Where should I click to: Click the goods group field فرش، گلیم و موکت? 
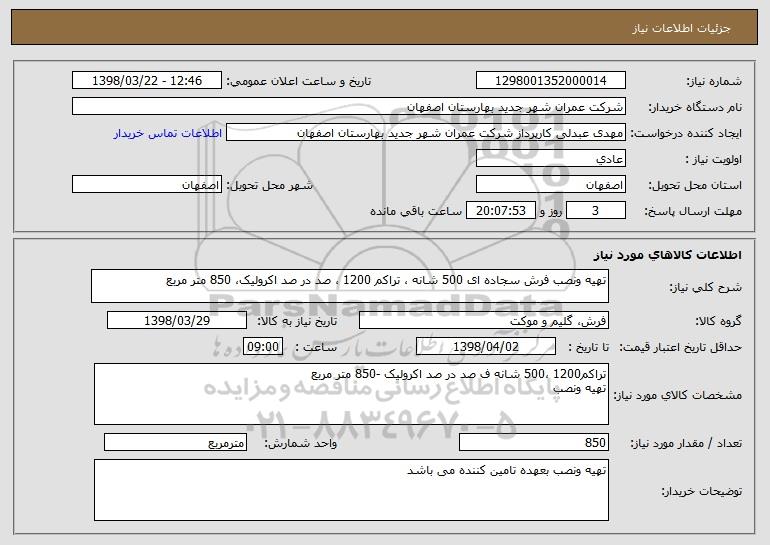point(484,321)
